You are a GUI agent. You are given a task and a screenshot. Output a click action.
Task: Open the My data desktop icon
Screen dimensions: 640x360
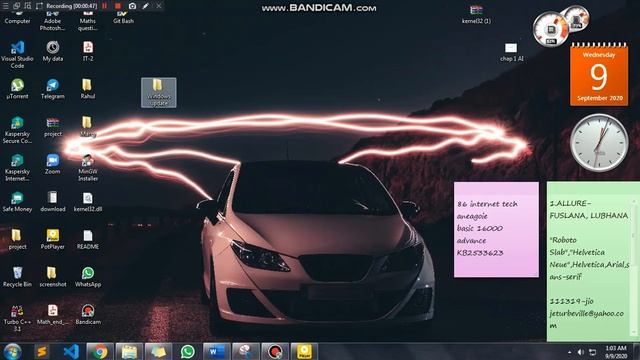pyautogui.click(x=53, y=51)
